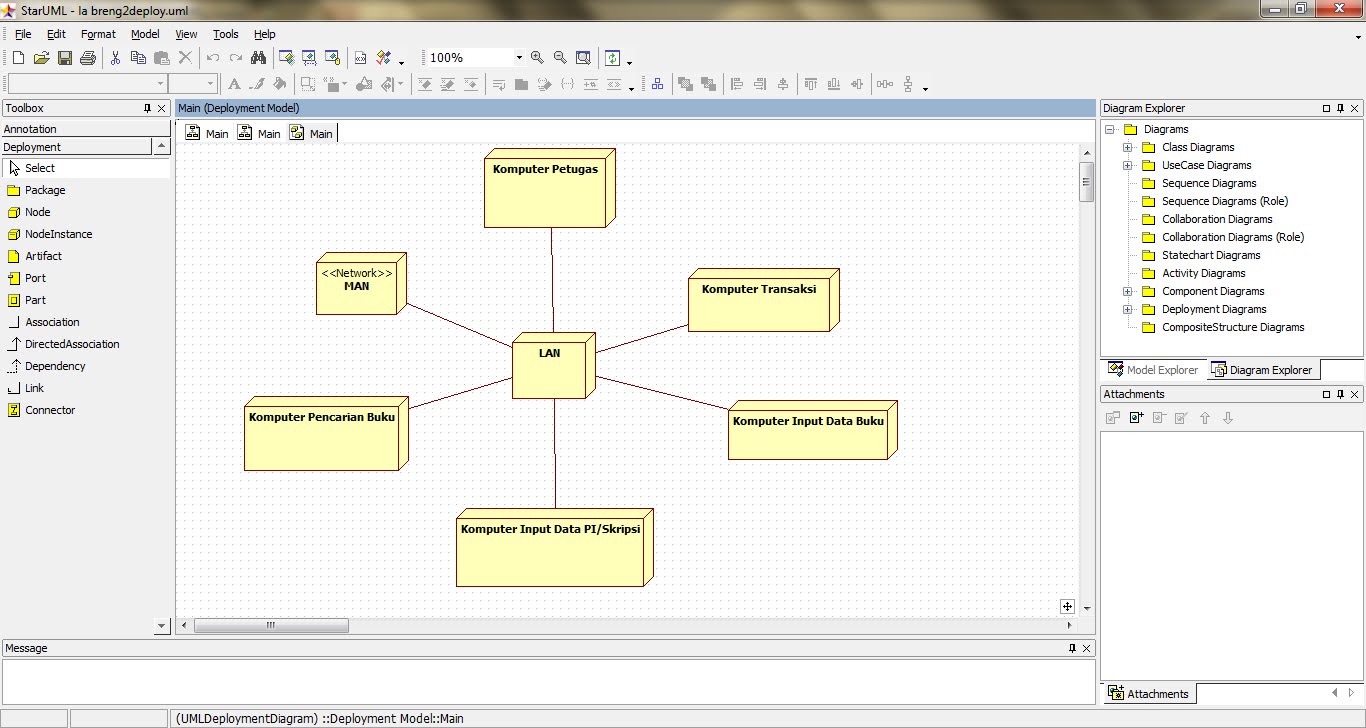Open the View menu
This screenshot has width=1366, height=728.
[186, 34]
